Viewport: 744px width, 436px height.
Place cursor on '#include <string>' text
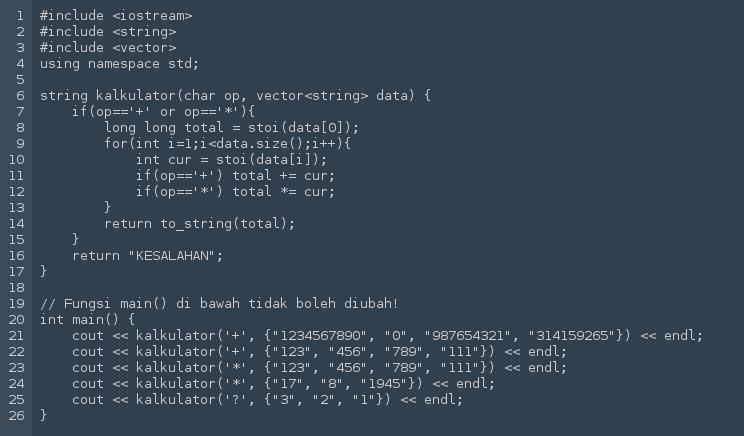point(108,32)
